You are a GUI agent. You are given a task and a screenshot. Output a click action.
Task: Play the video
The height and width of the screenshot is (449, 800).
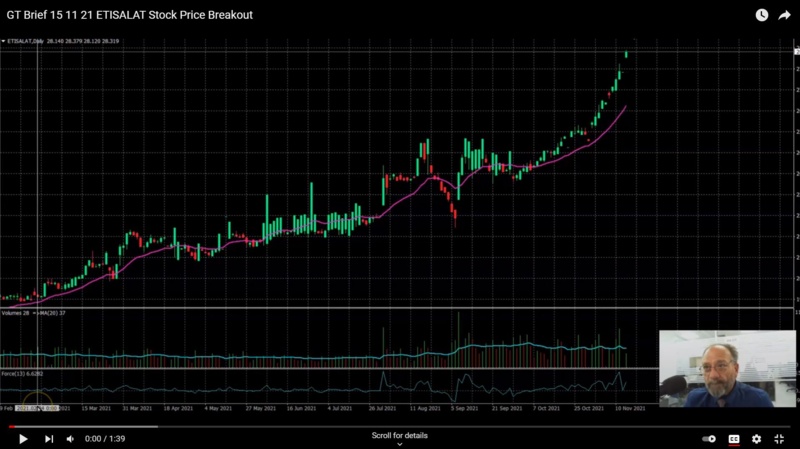click(23, 439)
